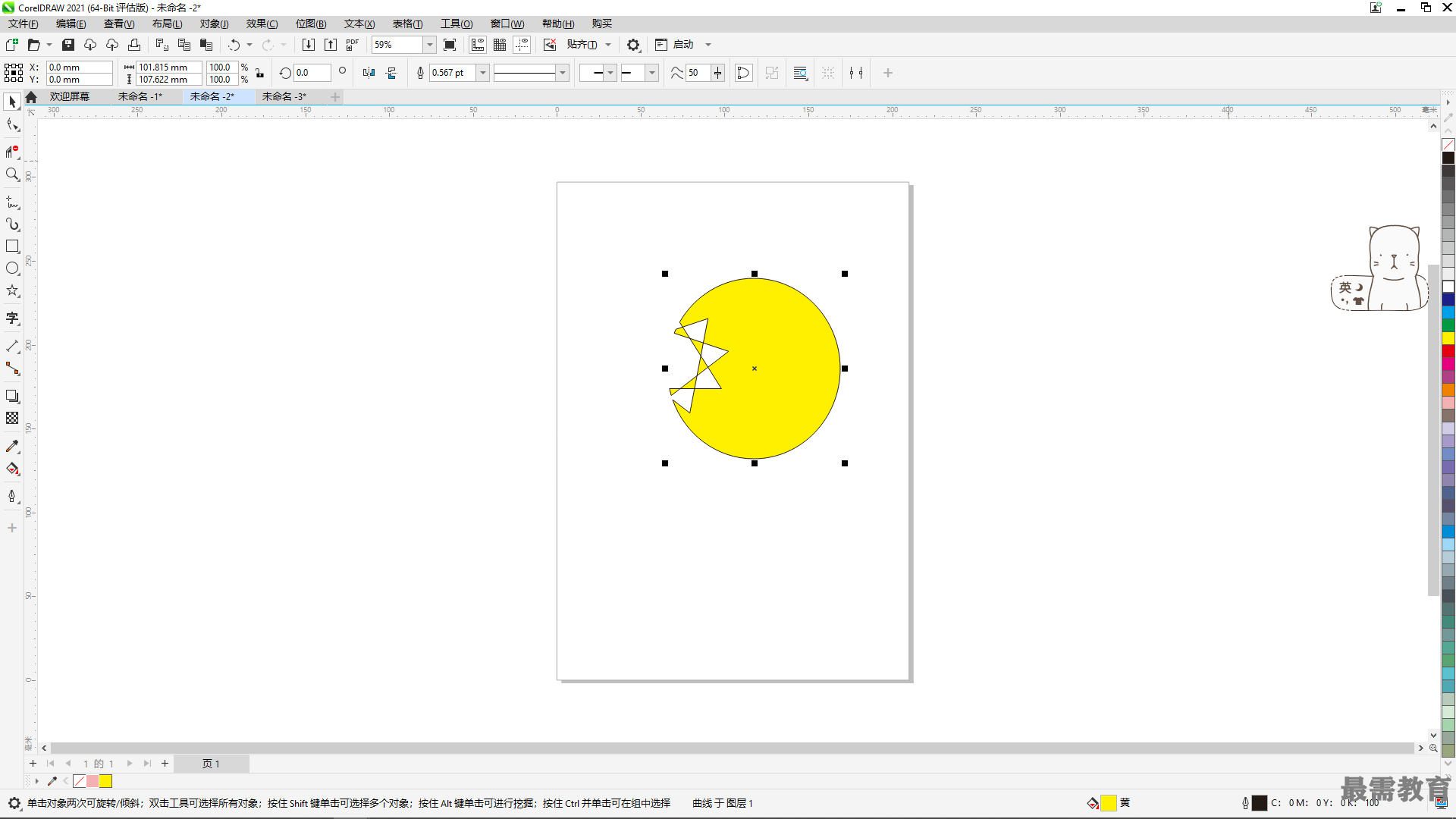Viewport: 1456px width, 819px height.
Task: Click the object width field
Action: coord(169,67)
